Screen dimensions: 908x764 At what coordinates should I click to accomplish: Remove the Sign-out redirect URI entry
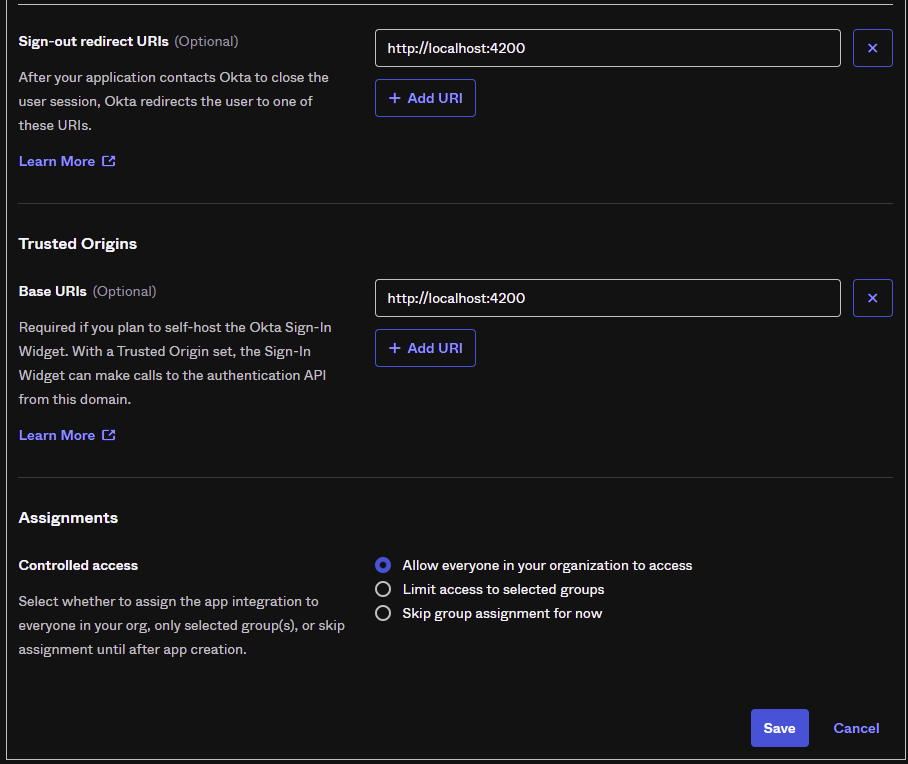click(x=872, y=48)
